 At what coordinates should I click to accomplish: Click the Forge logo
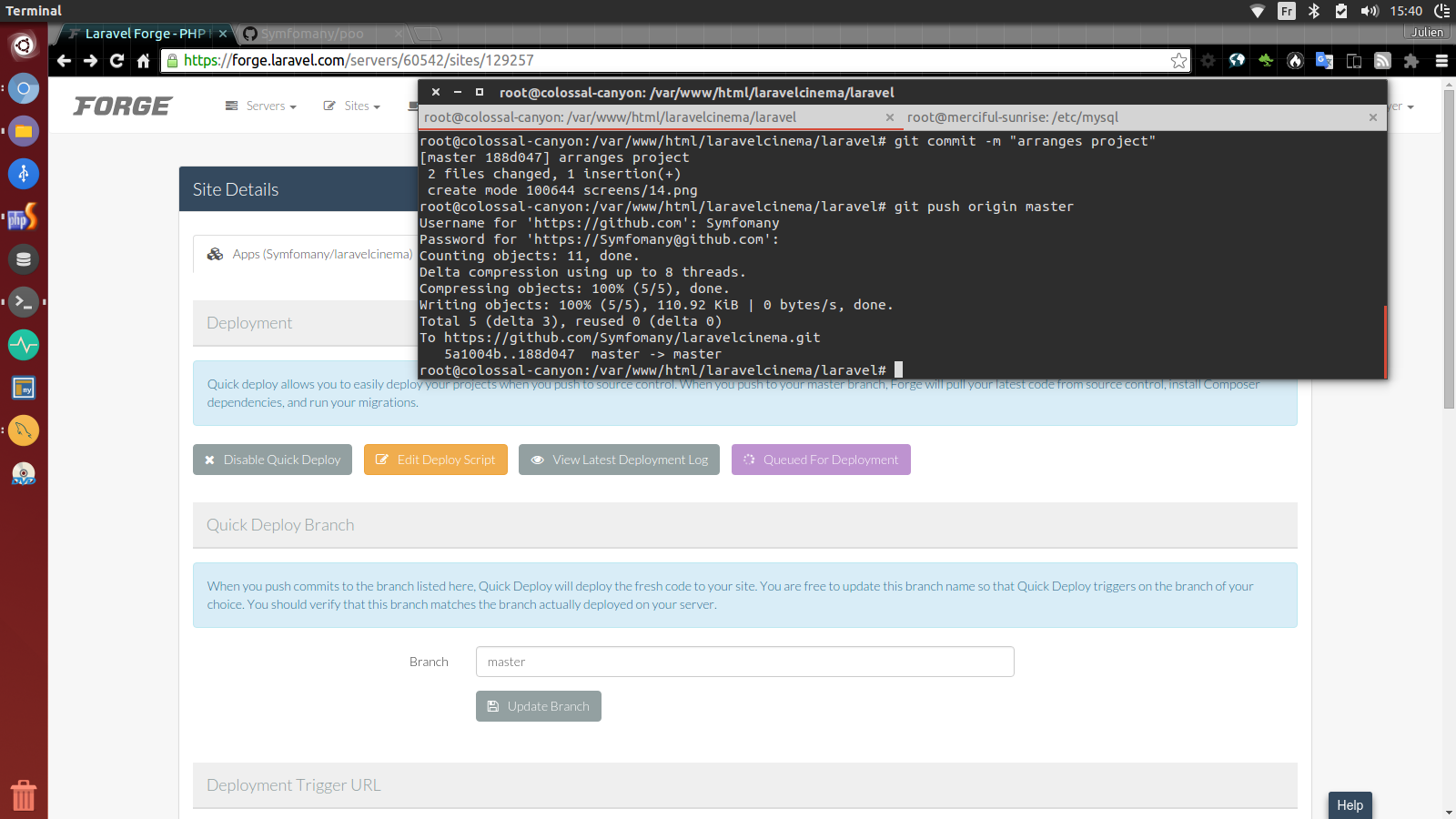(122, 106)
